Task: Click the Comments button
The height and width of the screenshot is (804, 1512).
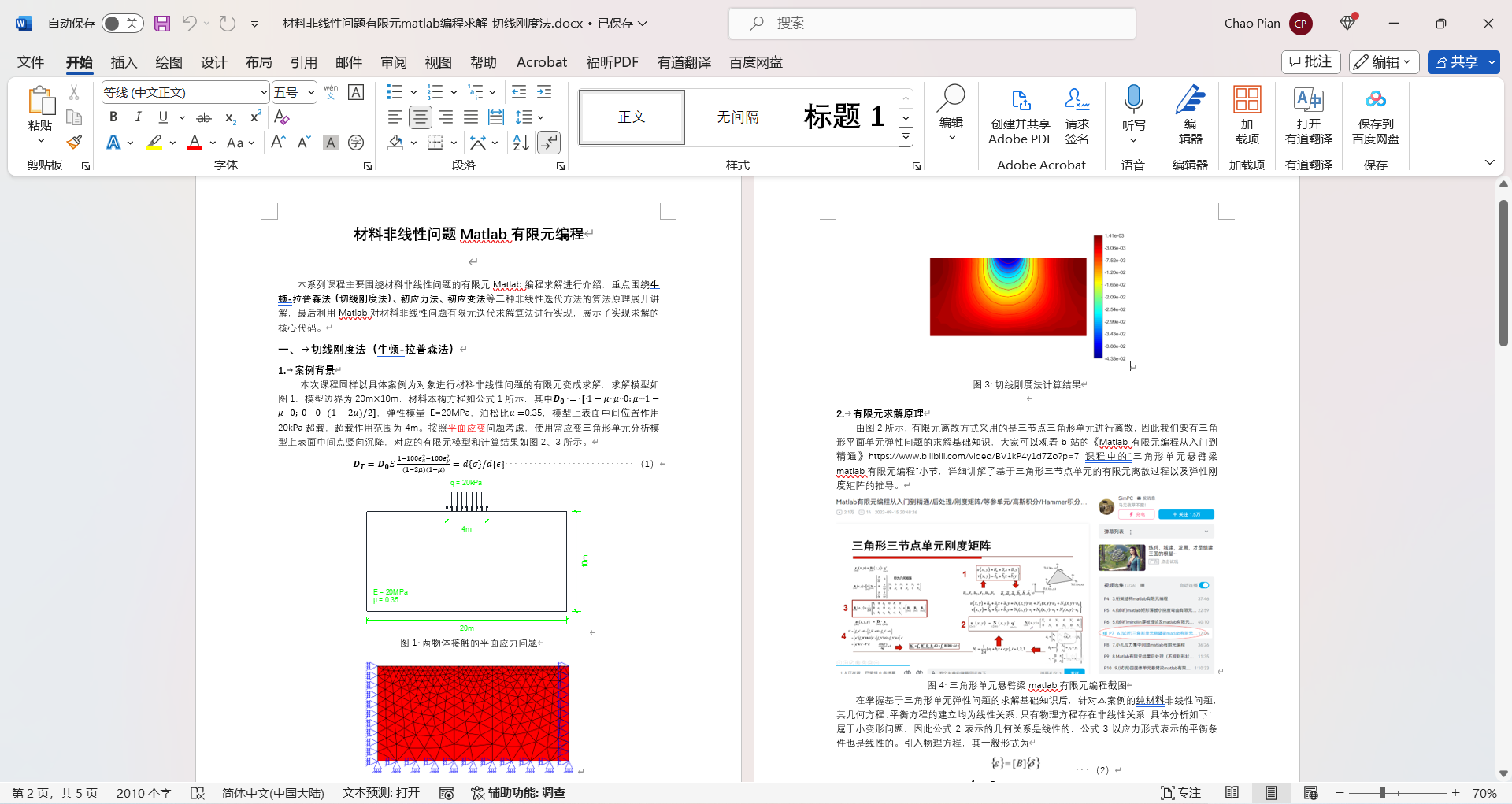Action: (1310, 62)
